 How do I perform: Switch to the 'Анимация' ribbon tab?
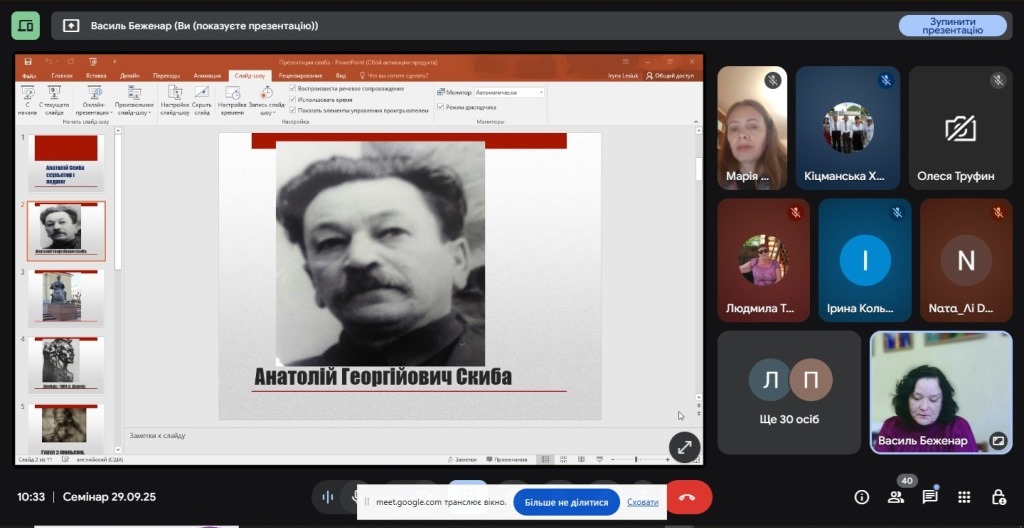(x=207, y=75)
